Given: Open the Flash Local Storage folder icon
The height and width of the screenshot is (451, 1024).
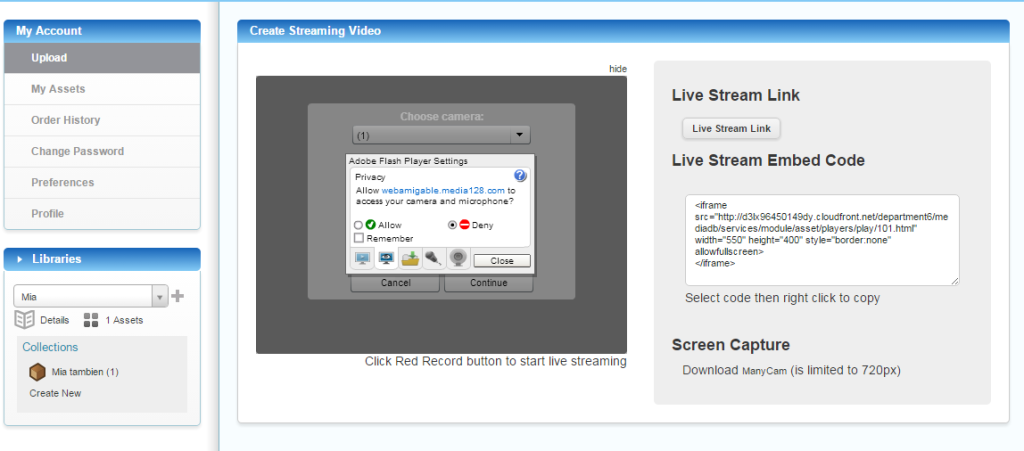Looking at the screenshot, I should [410, 259].
